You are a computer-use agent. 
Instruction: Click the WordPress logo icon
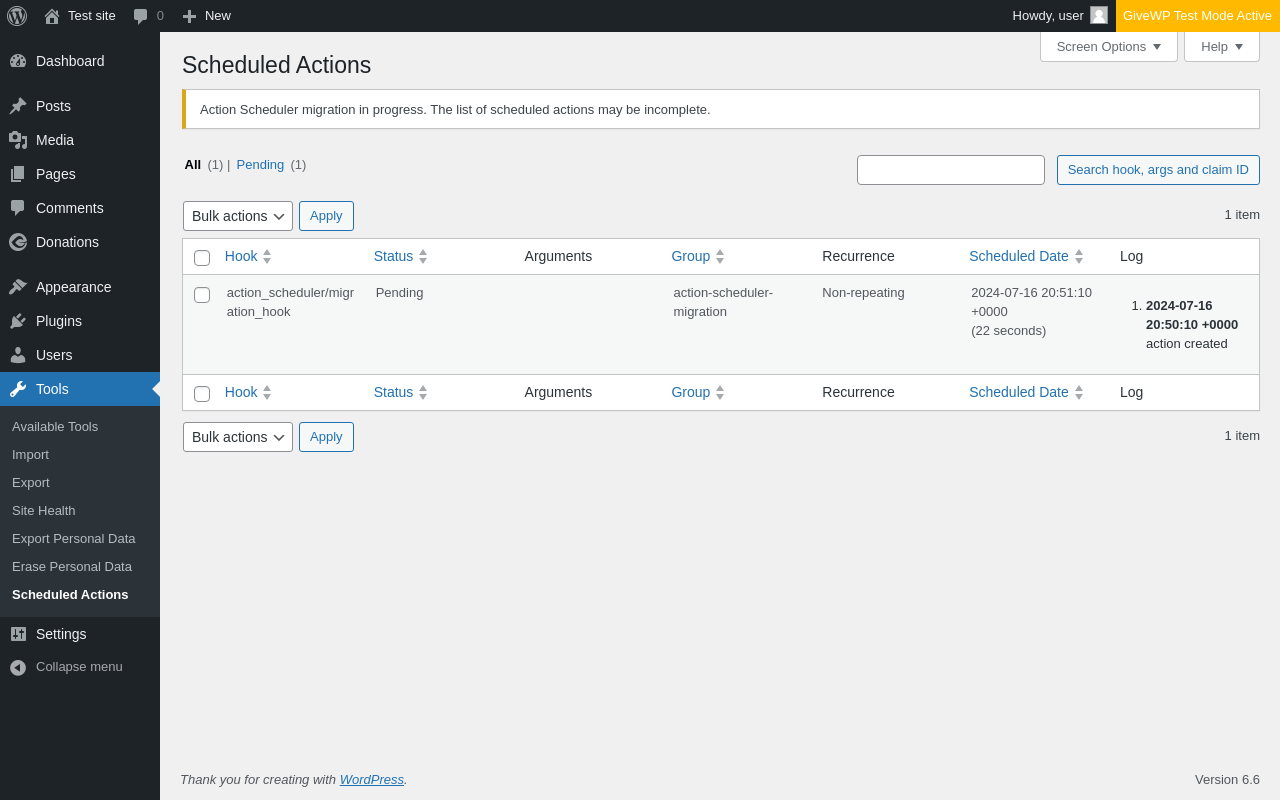click(17, 16)
